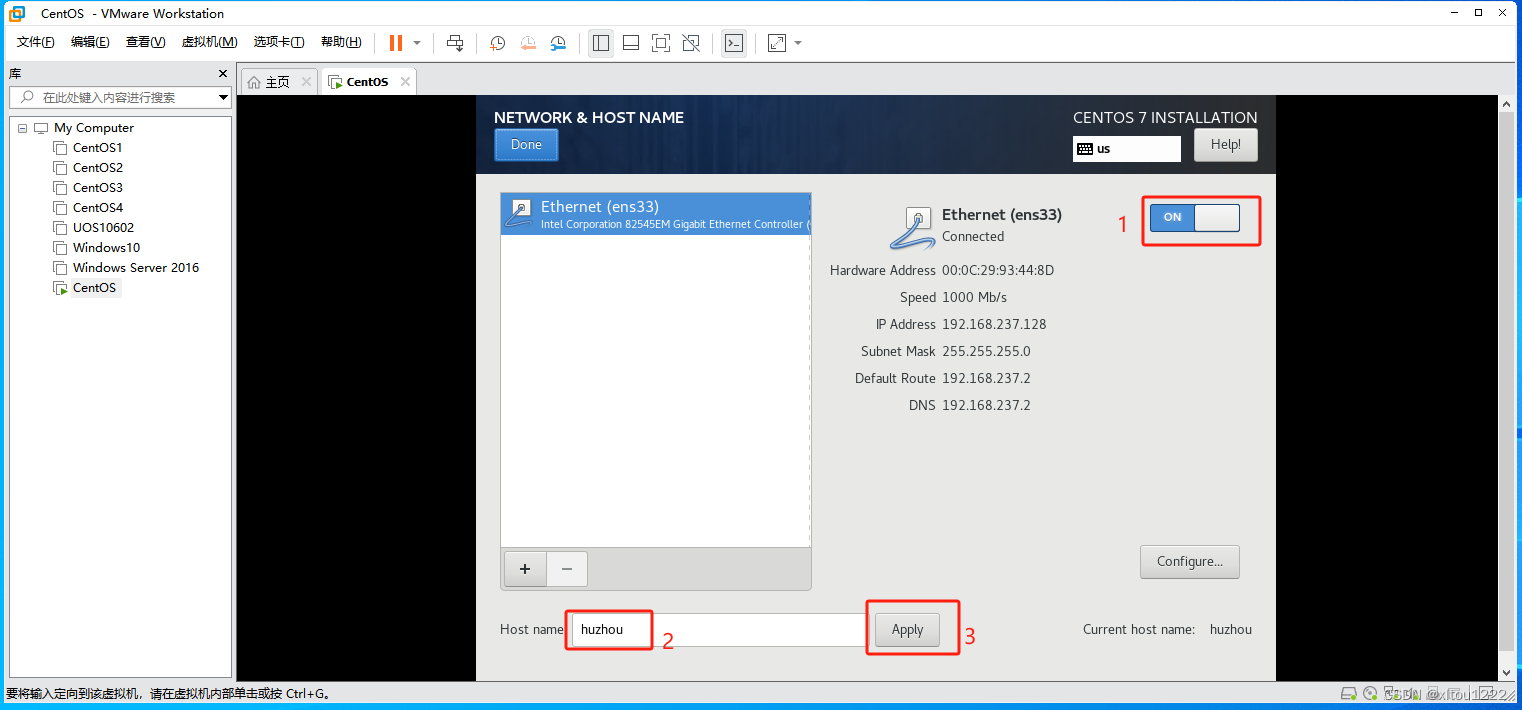The height and width of the screenshot is (710, 1522).
Task: Select My Computer in the library tree
Action: [94, 128]
